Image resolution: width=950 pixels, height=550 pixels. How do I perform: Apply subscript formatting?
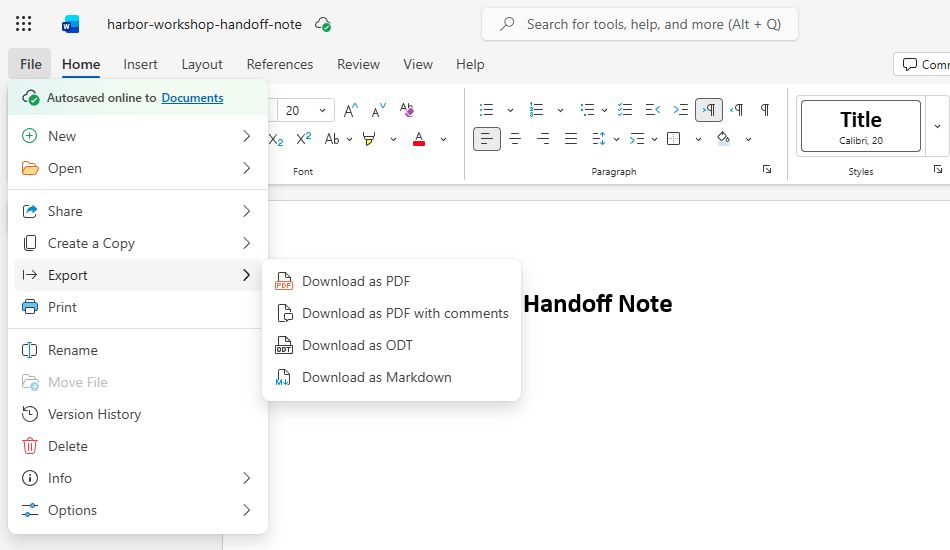coord(276,139)
